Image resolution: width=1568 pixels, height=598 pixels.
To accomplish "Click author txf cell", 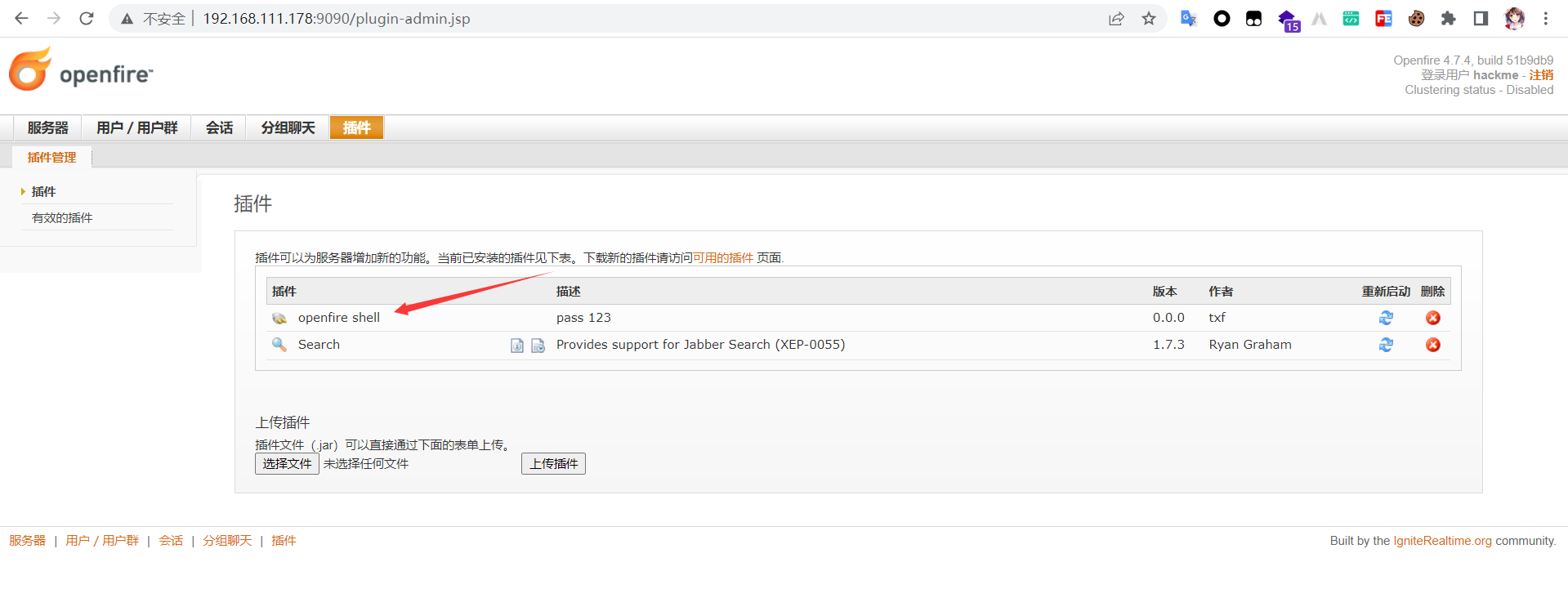I will 1217,318.
